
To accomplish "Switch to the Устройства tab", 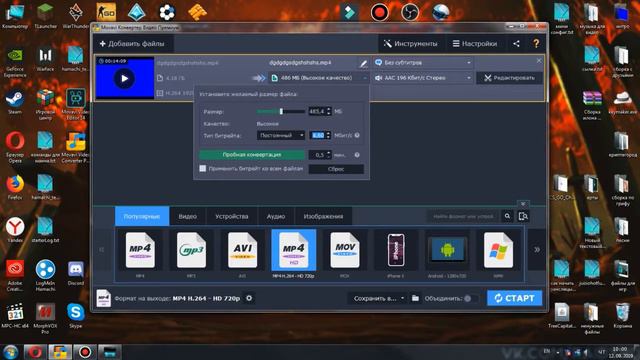I will pyautogui.click(x=231, y=216).
